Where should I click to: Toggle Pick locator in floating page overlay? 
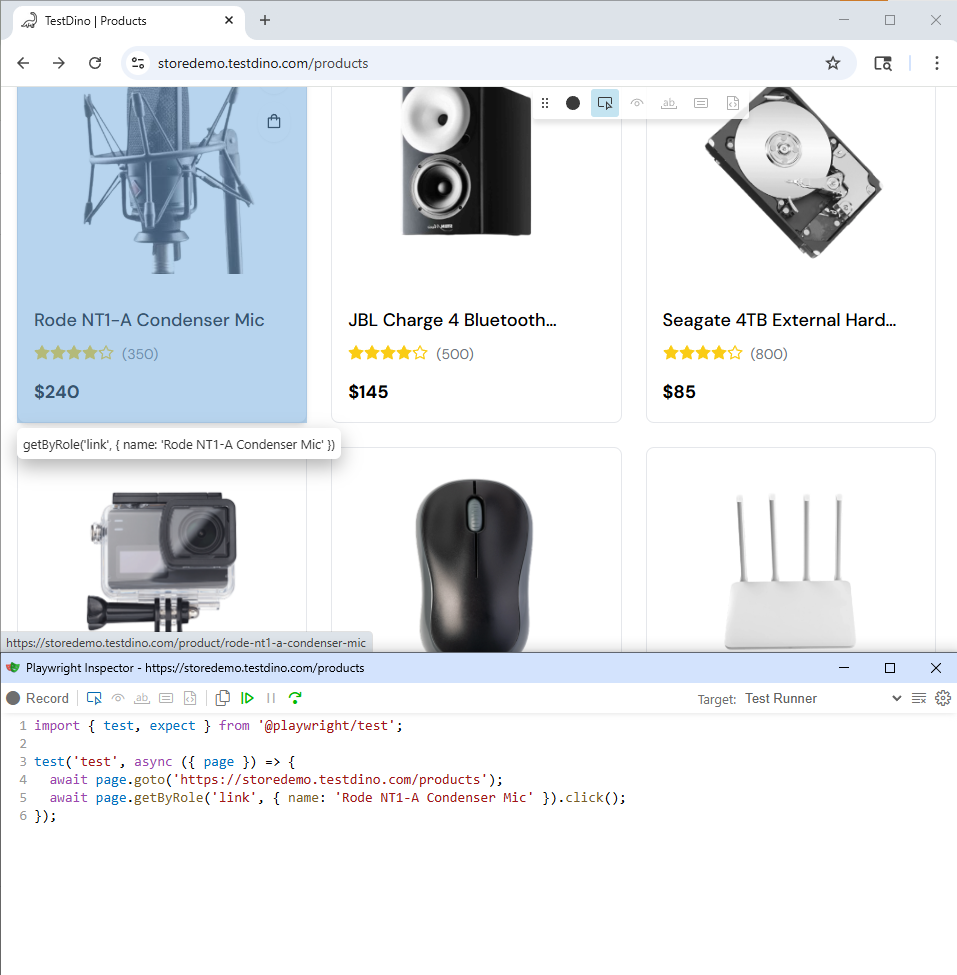click(x=604, y=103)
